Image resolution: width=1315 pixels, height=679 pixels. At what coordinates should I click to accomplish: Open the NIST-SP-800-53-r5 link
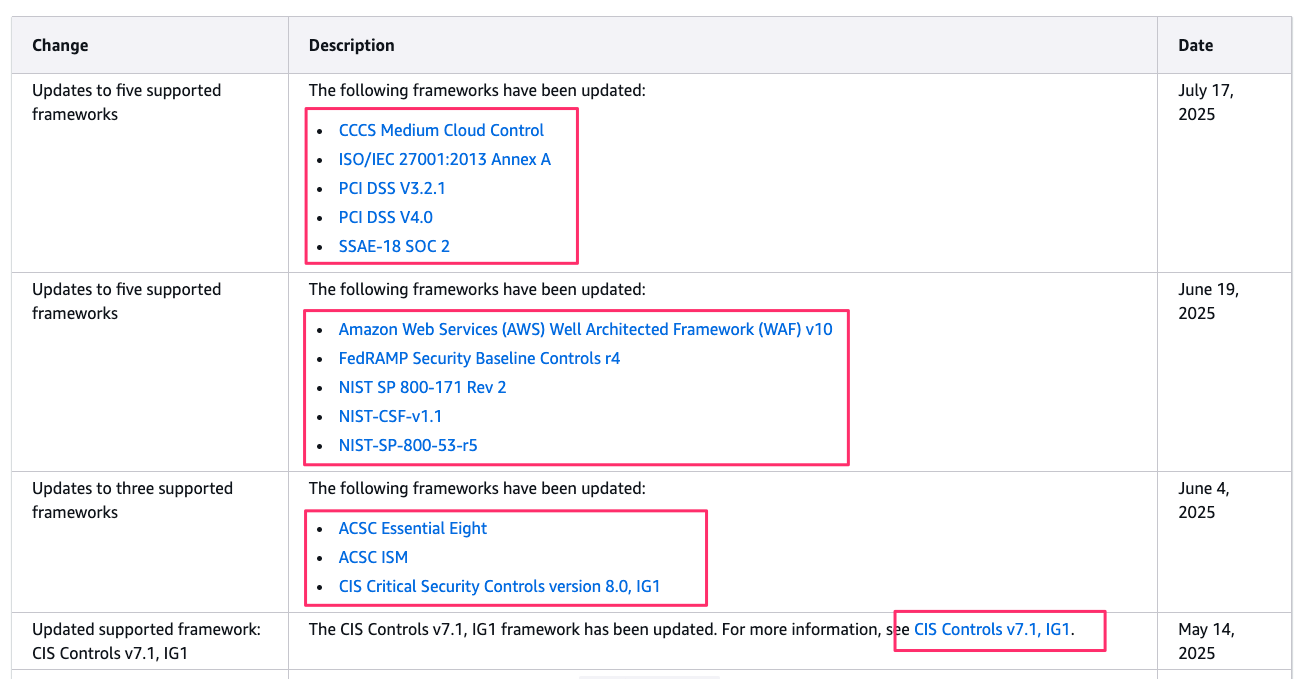tap(408, 445)
